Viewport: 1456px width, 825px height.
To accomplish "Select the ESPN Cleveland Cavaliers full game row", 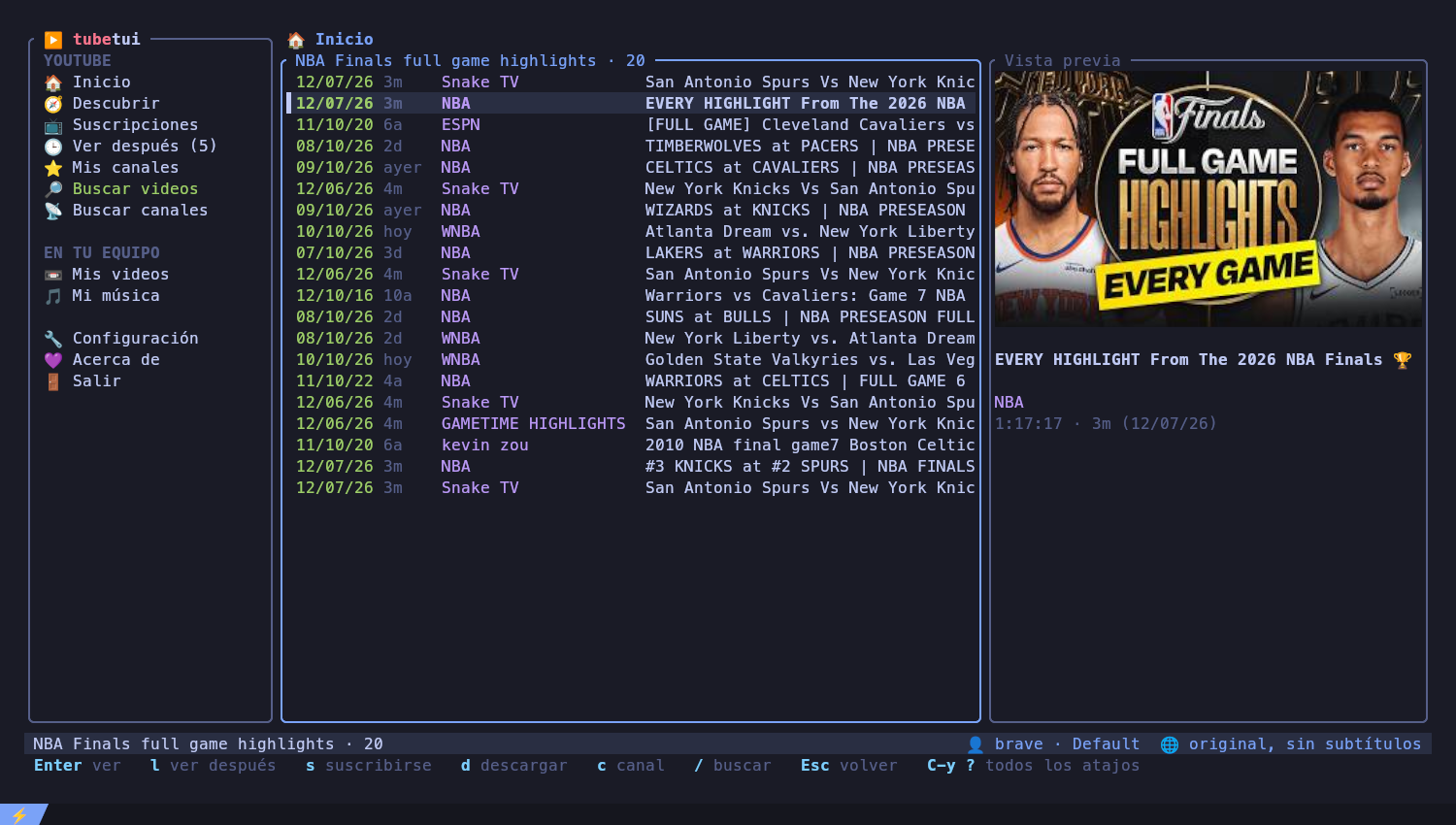I will (631, 125).
